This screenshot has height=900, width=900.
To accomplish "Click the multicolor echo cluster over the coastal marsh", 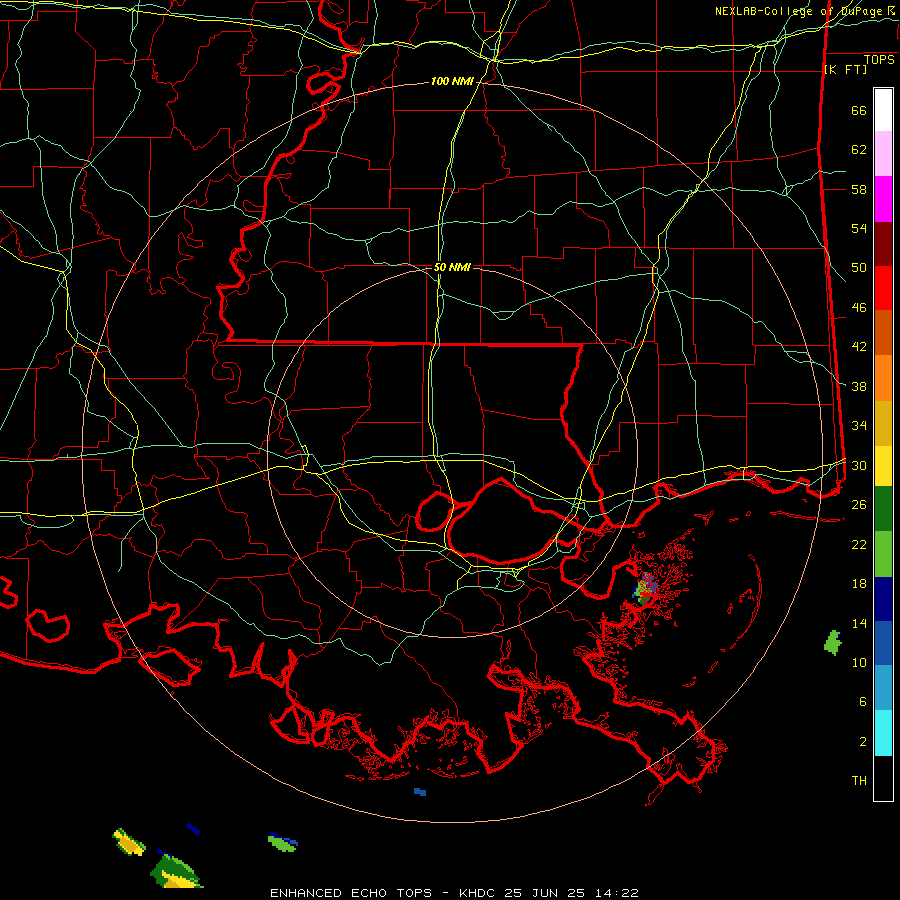I will tap(646, 587).
